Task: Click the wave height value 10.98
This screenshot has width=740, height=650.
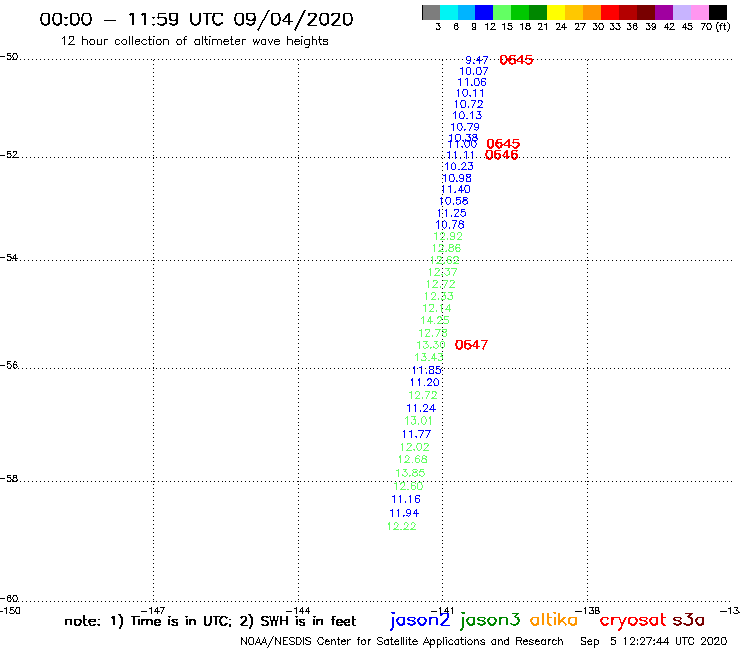Action: [x=457, y=178]
